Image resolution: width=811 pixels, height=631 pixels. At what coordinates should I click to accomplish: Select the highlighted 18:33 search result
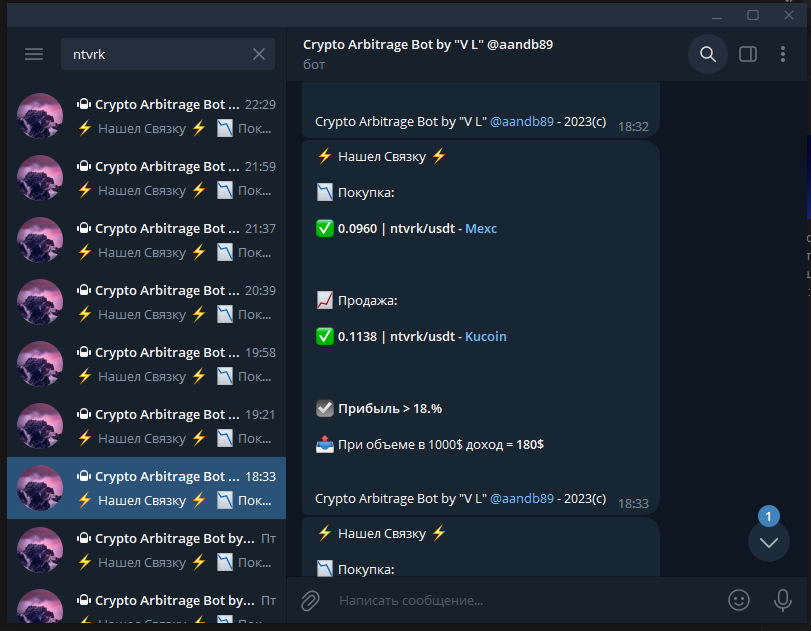(146, 488)
